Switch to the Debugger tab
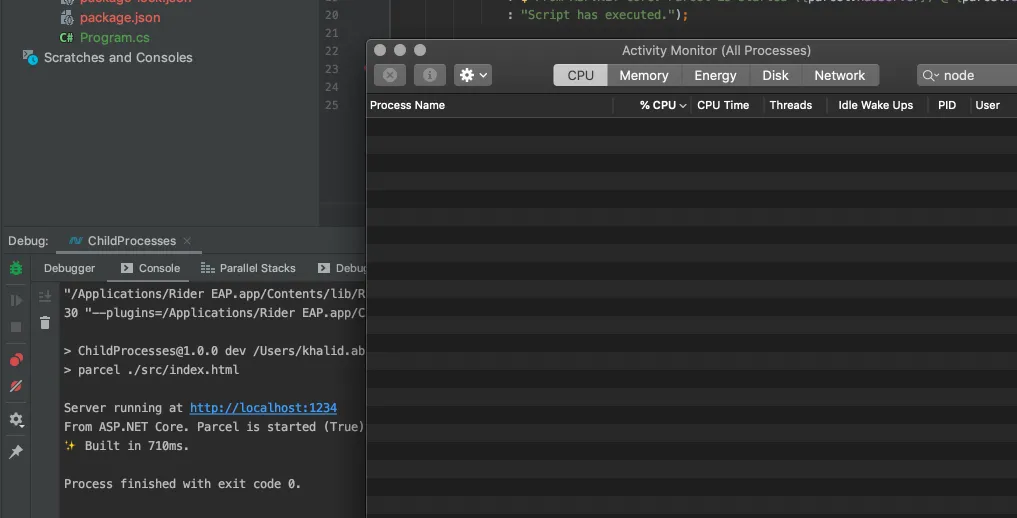 (x=69, y=268)
